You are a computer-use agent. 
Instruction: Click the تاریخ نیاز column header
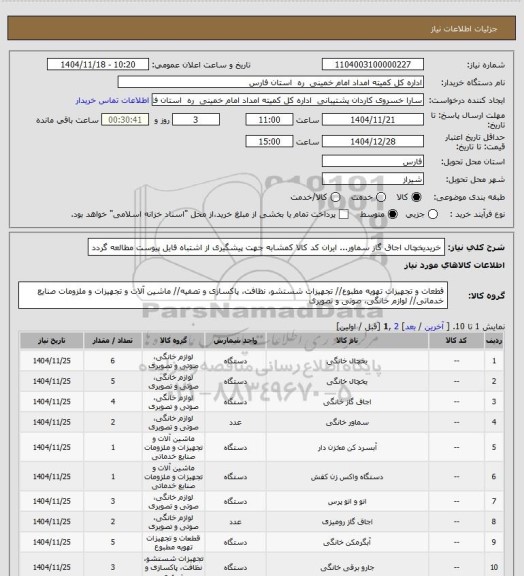(51, 341)
